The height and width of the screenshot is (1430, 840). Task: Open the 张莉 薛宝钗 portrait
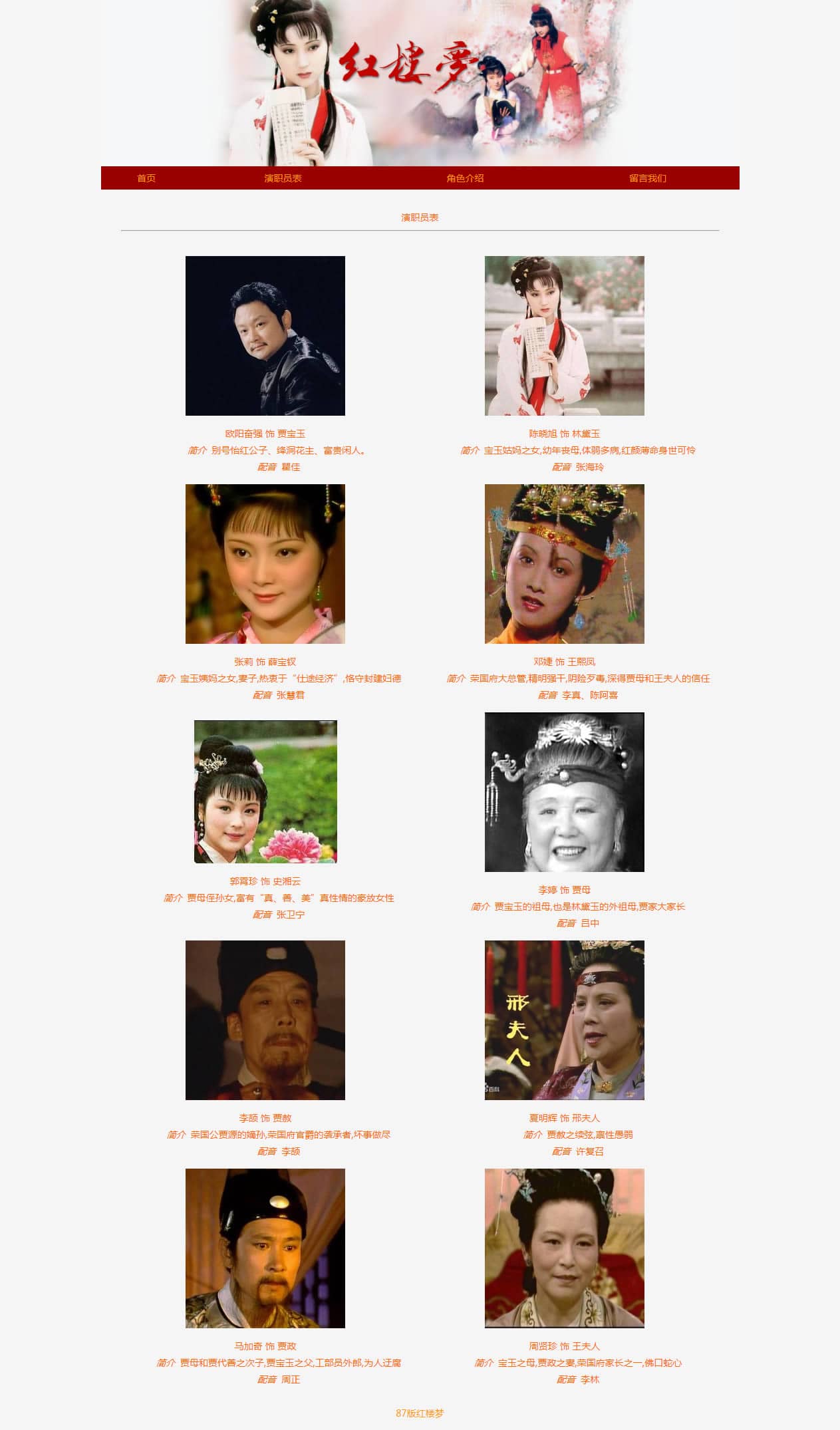coord(265,564)
